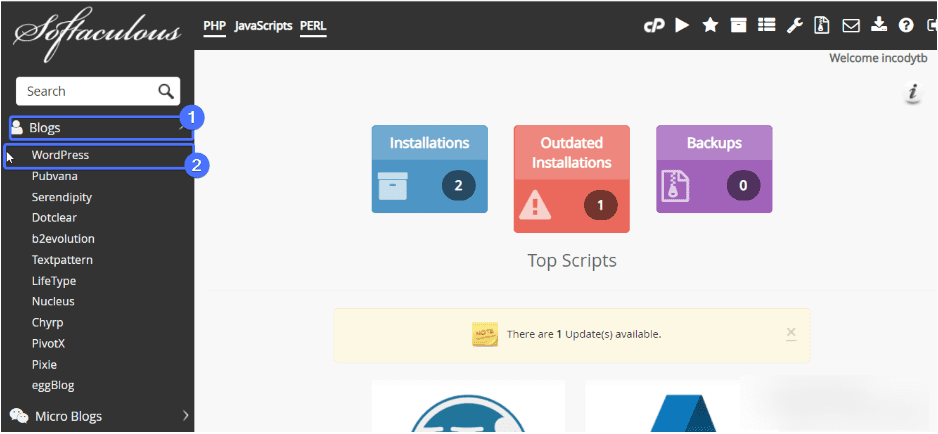Click the 'Welcome incodytb' text

[x=878, y=58]
